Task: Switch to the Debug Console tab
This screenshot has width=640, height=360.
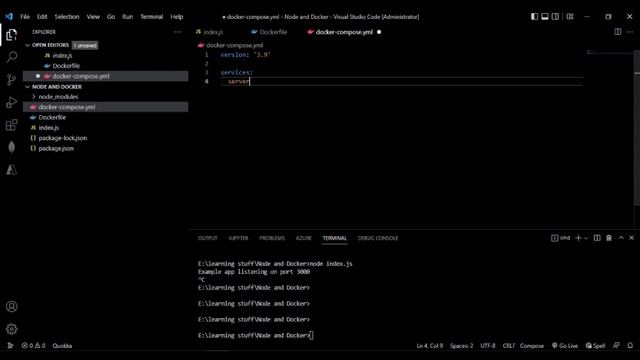Action: coord(378,238)
